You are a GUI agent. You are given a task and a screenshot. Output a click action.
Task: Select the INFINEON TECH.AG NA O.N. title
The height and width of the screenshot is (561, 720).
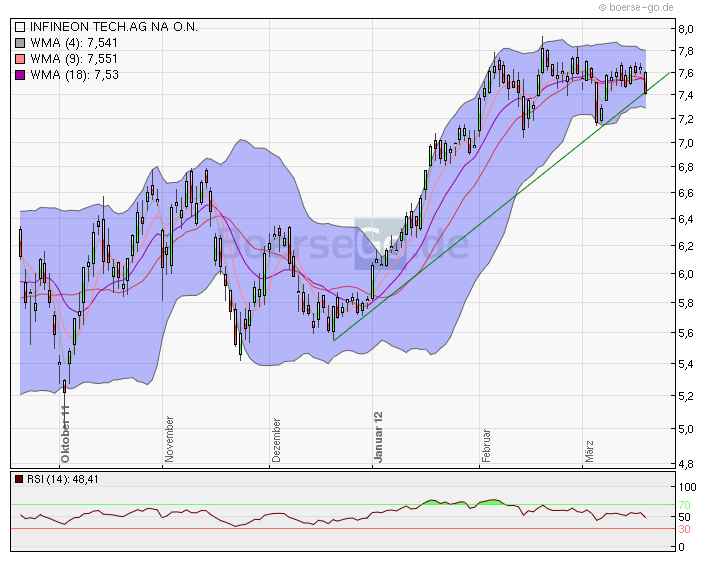(114, 27)
